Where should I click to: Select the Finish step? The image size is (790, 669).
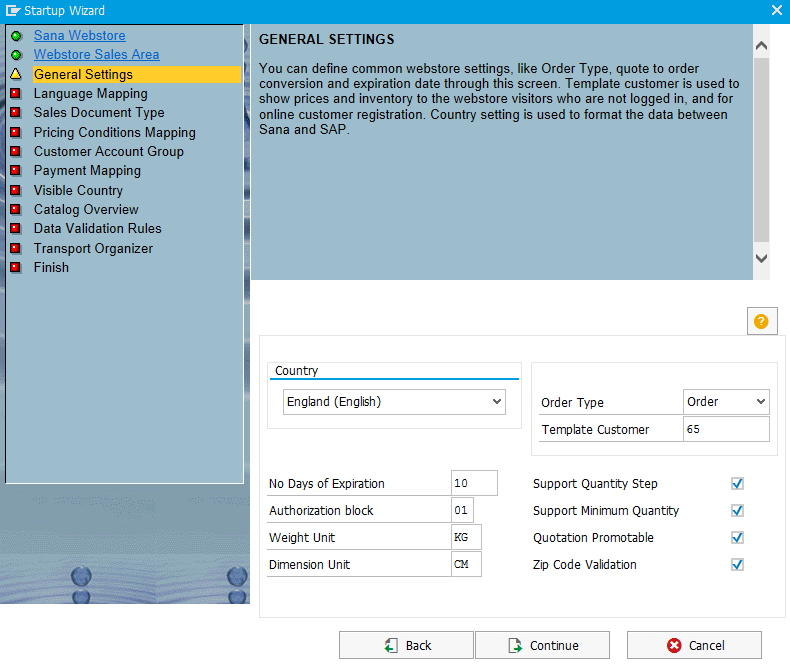click(x=51, y=267)
